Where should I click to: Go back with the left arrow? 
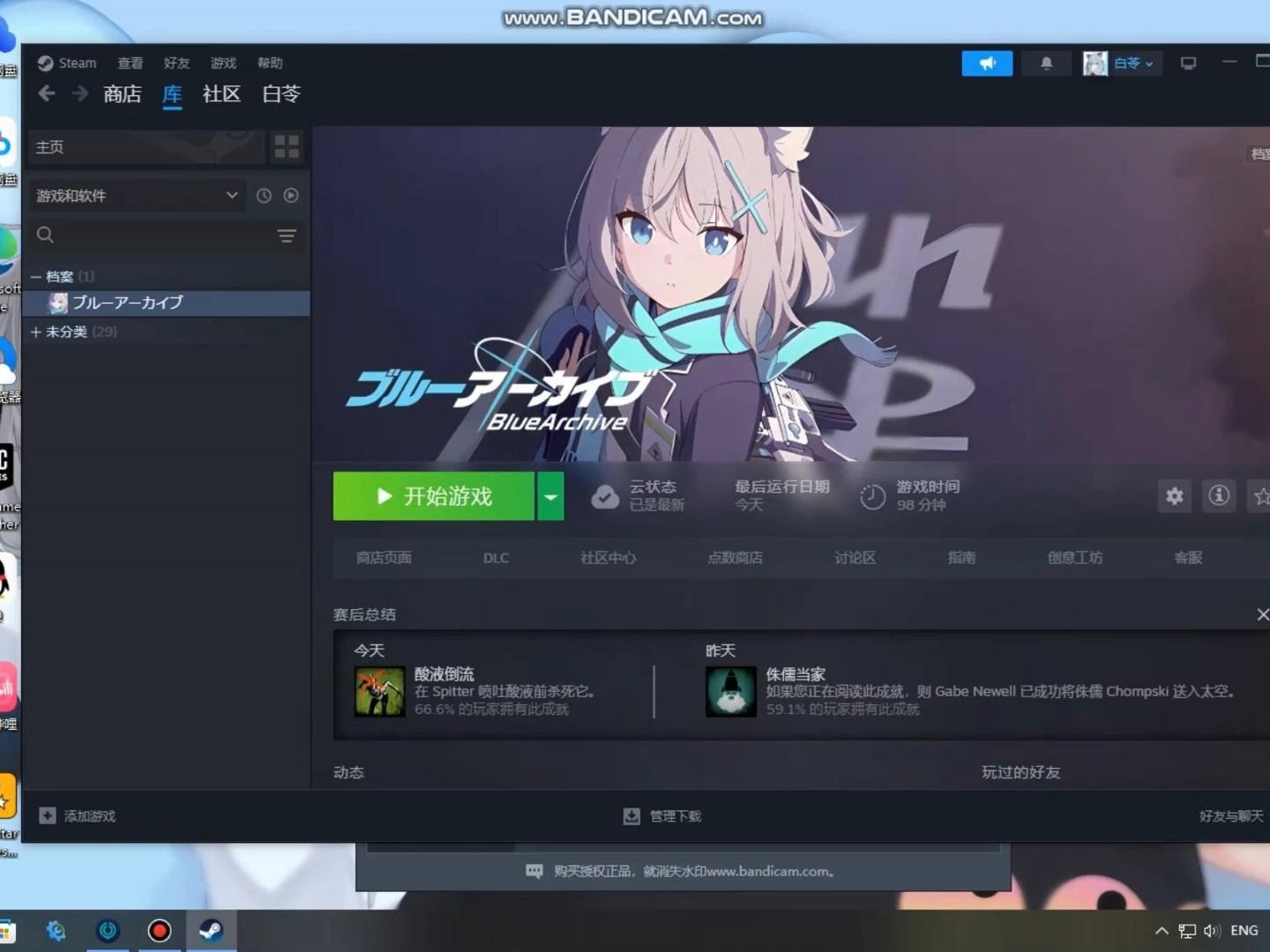[x=47, y=93]
